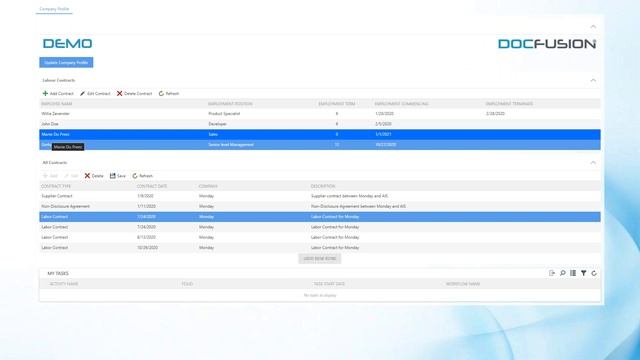Sort by Description column header
This screenshot has height=360, width=640.
pos(323,186)
